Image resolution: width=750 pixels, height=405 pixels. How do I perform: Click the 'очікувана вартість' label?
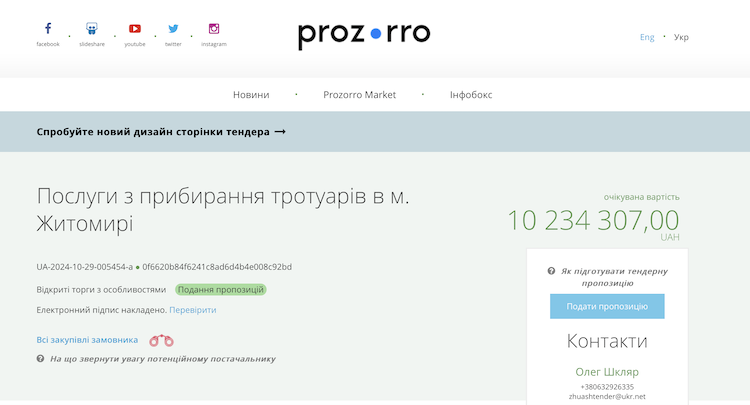pos(641,197)
